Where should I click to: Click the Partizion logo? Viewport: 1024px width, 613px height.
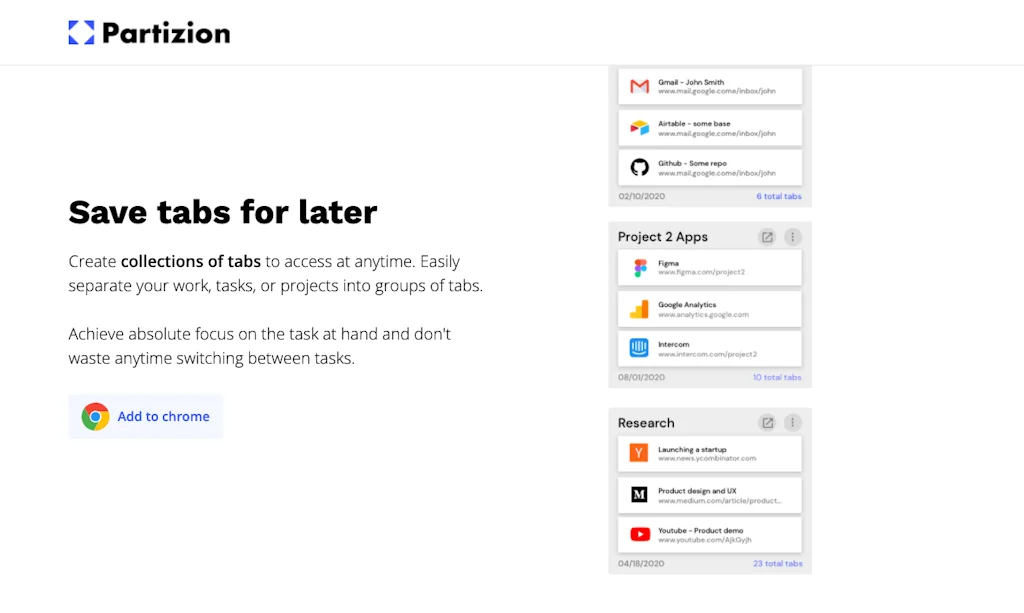148,31
